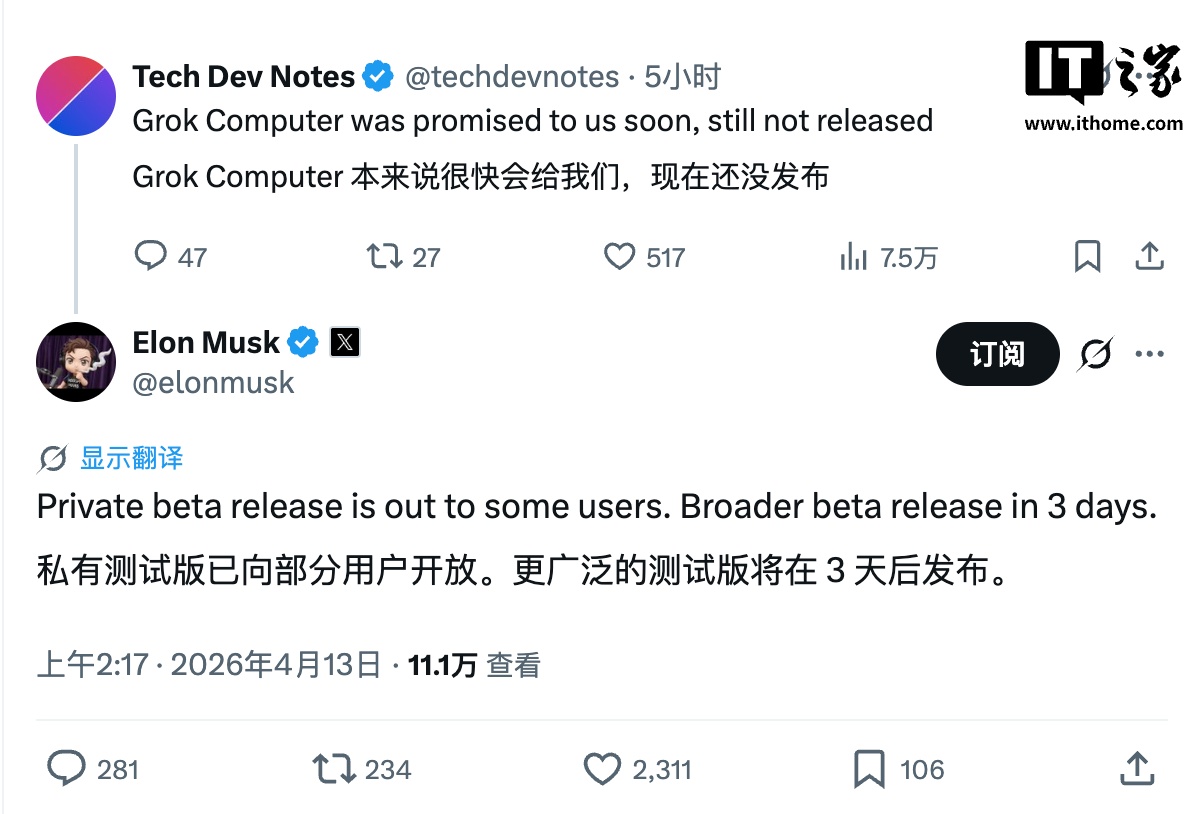Image resolution: width=1198 pixels, height=814 pixels.
Task: Open the more options menu on Musk's tweet
Action: (1150, 354)
